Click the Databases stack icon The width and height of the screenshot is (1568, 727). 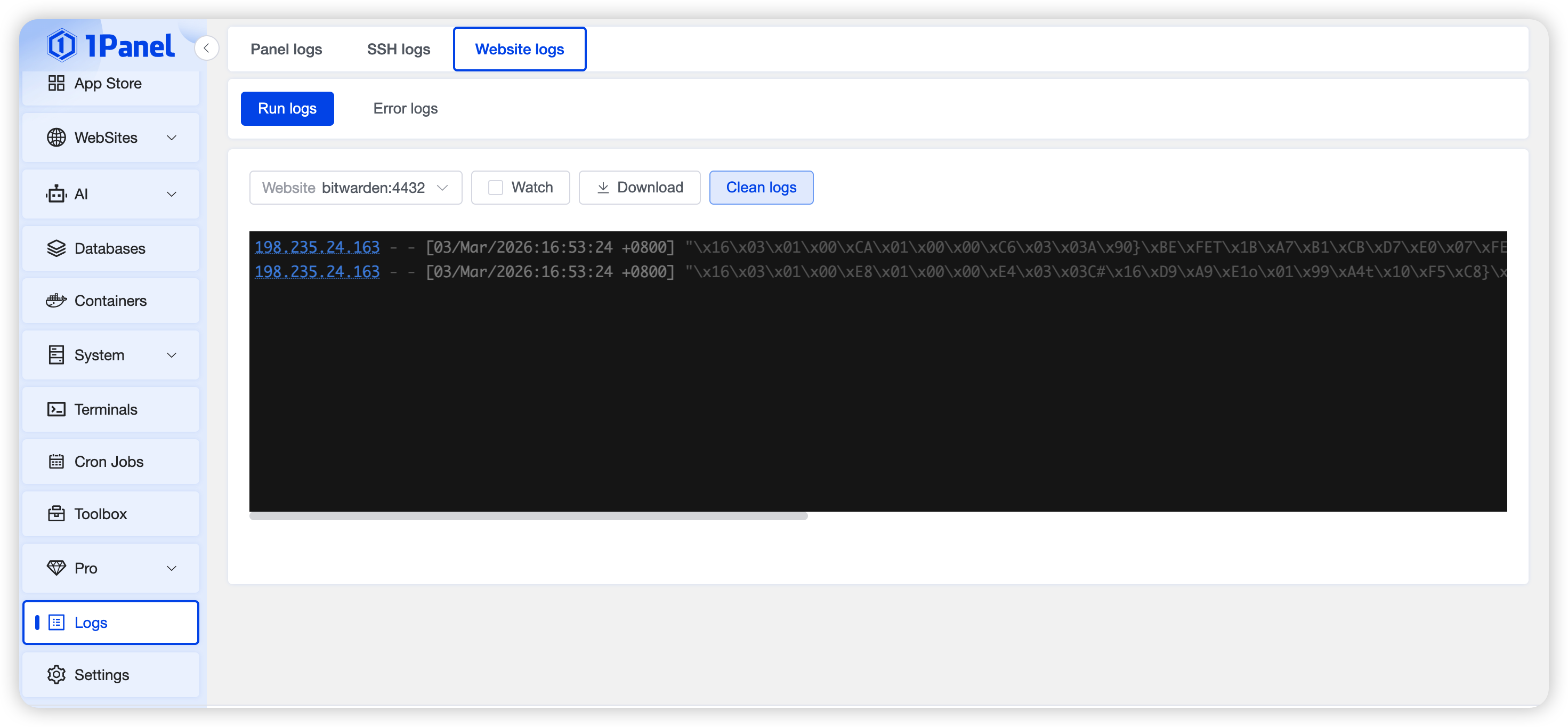(x=56, y=248)
